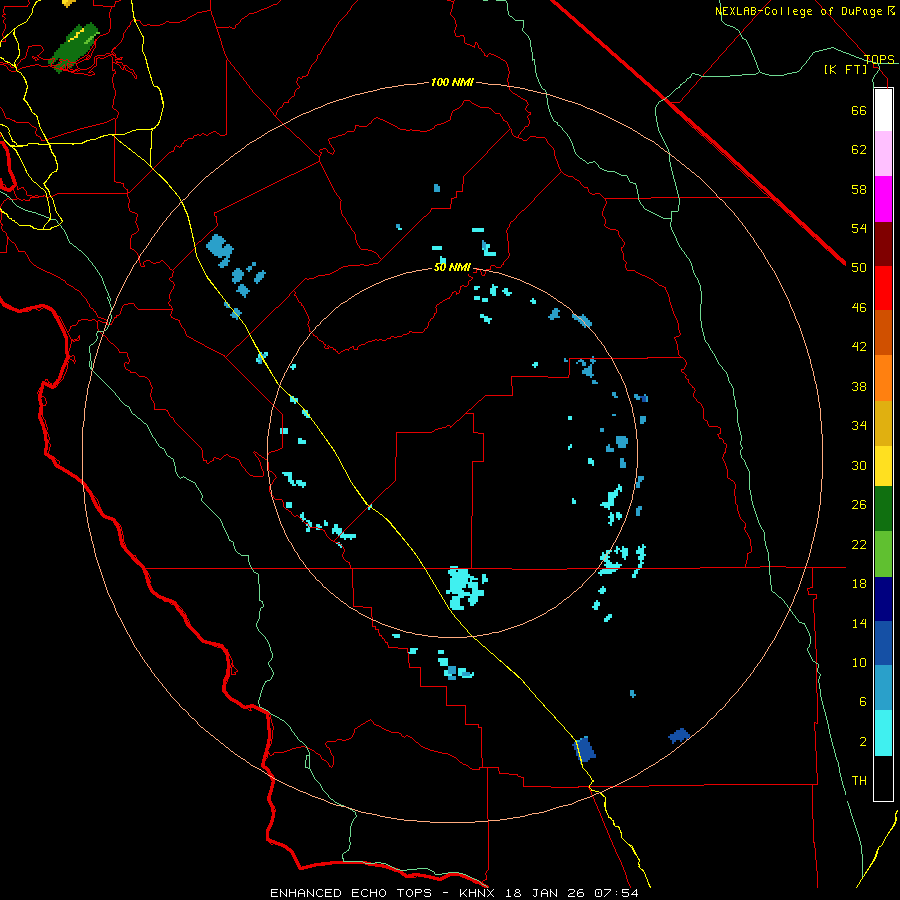Click the legend value 62

click(859, 150)
